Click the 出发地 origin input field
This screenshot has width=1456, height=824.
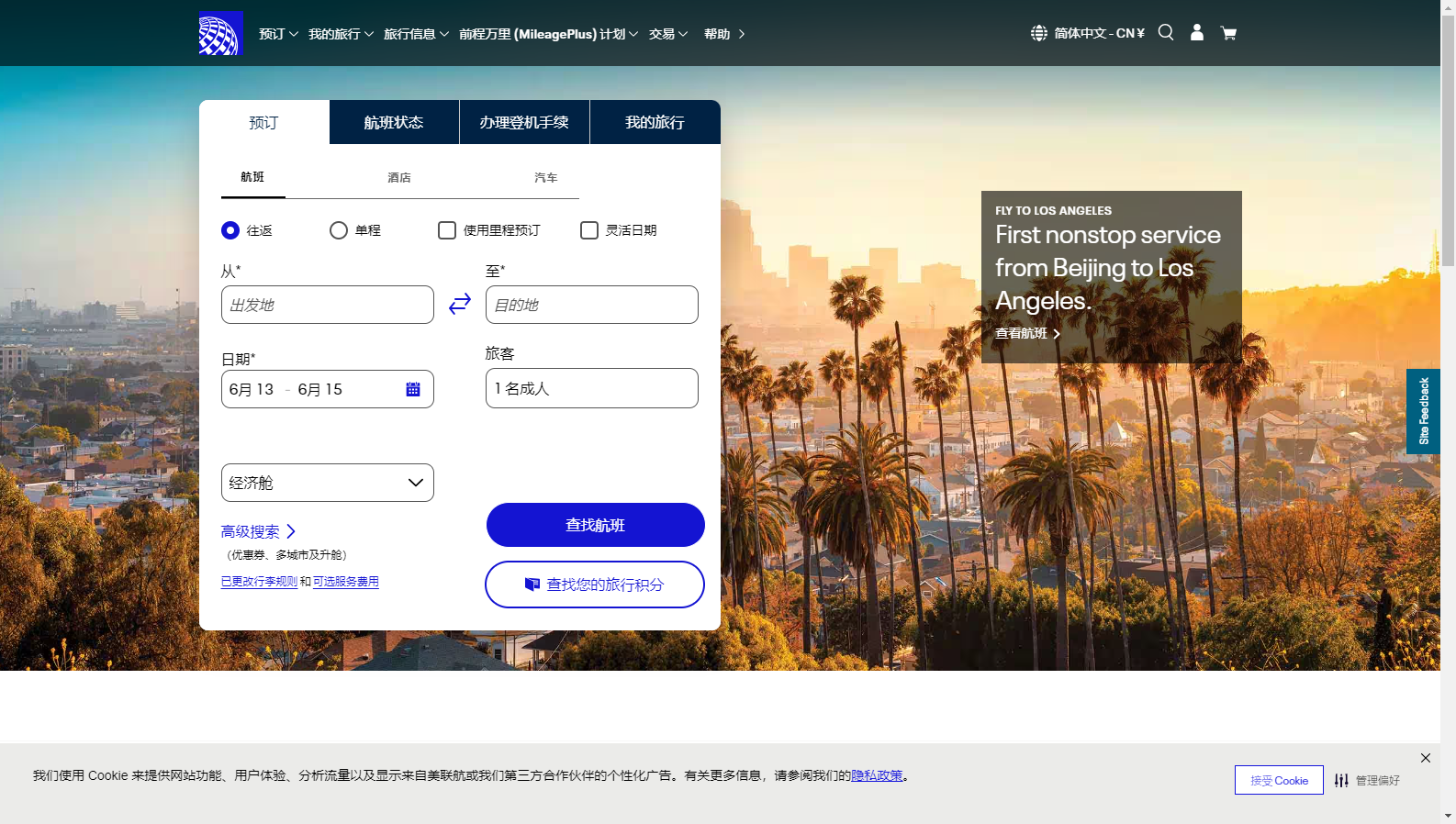327,305
